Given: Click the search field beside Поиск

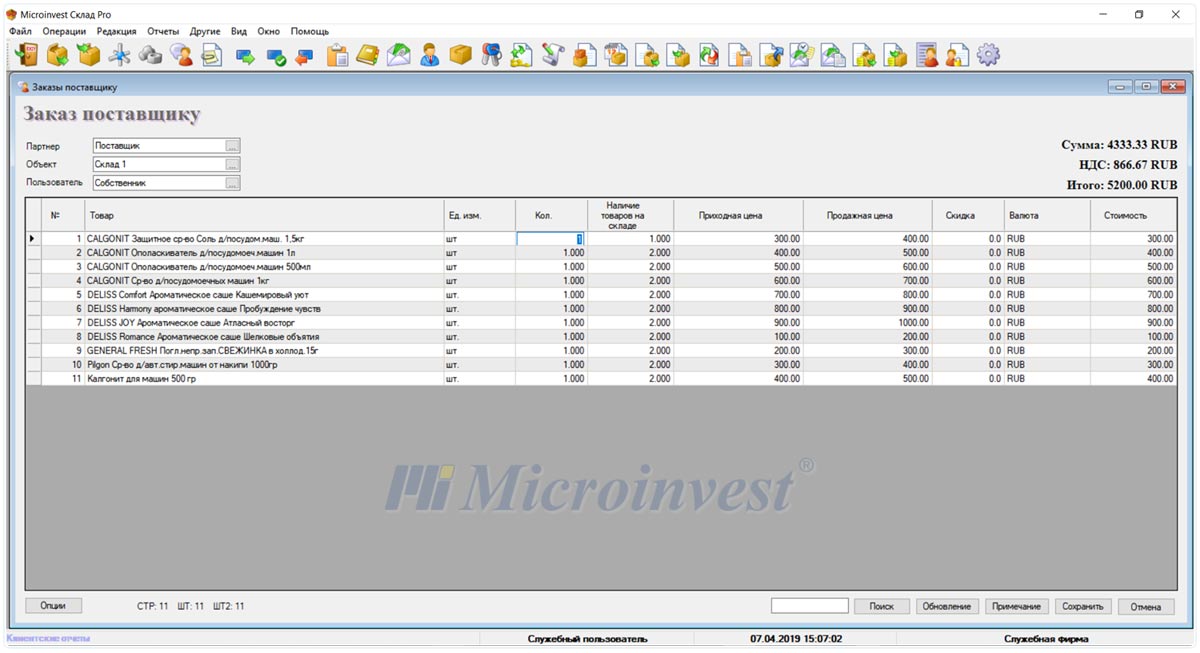Looking at the screenshot, I should click(809, 606).
